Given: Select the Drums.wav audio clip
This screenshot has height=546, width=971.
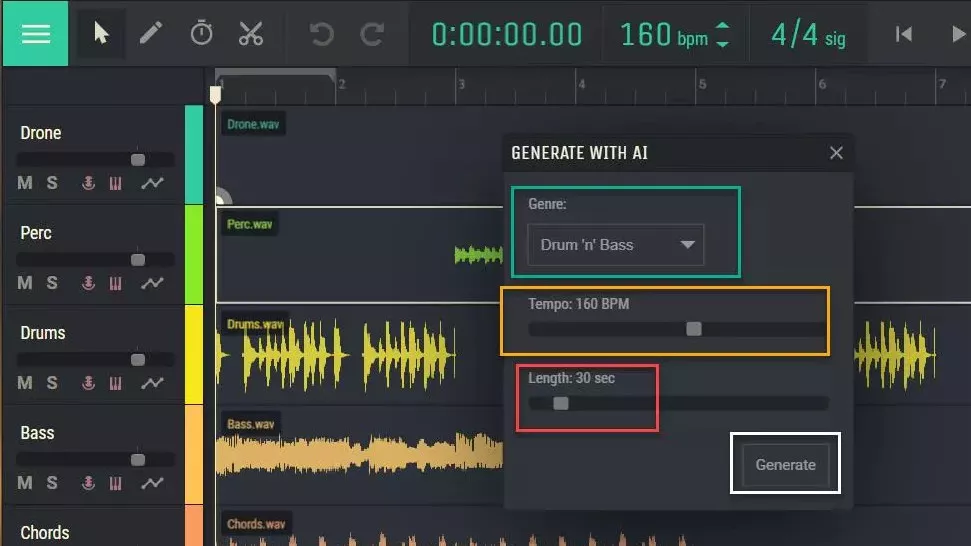Looking at the screenshot, I should 337,355.
